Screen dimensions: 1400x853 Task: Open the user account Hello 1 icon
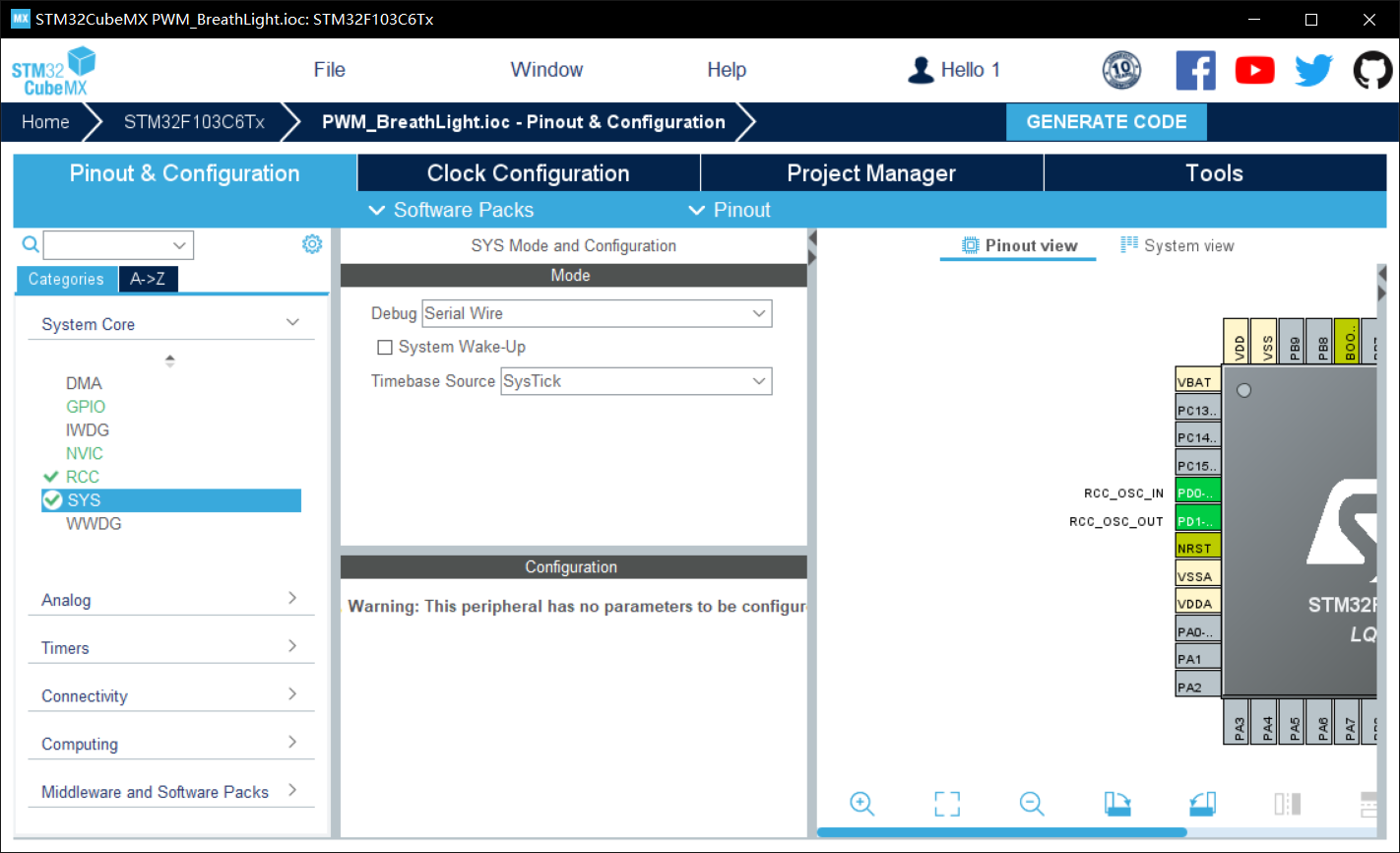(921, 70)
